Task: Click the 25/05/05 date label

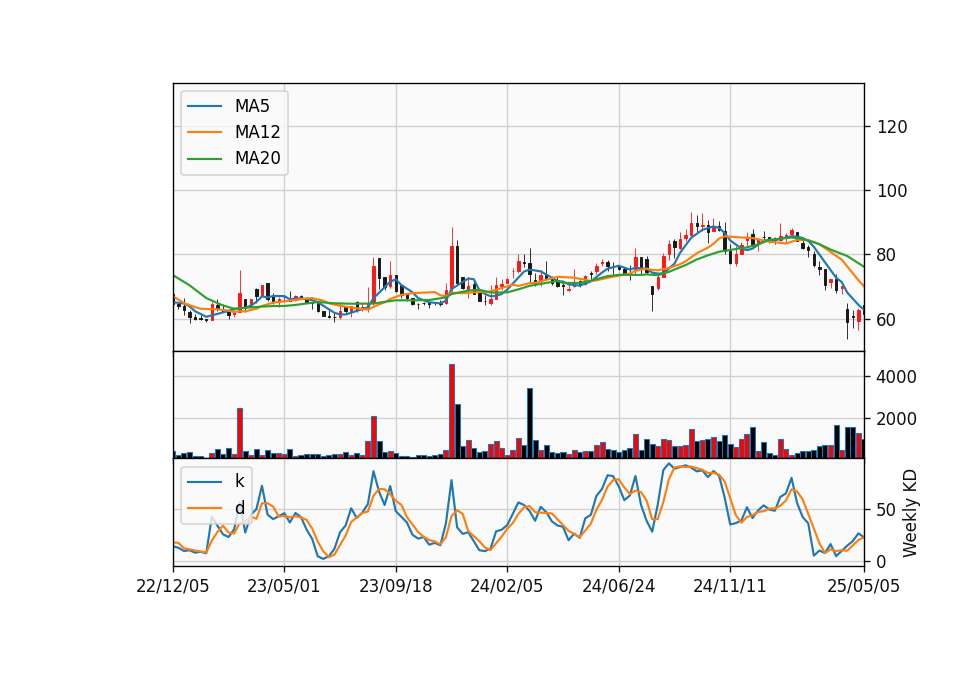Action: (864, 586)
